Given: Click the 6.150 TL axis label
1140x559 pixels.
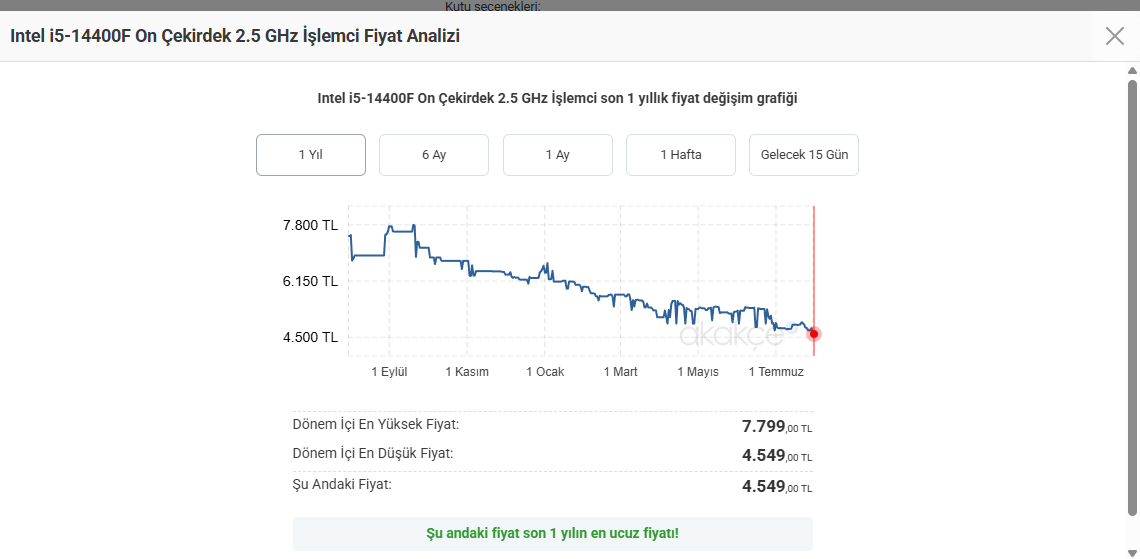Looking at the screenshot, I should [x=310, y=281].
